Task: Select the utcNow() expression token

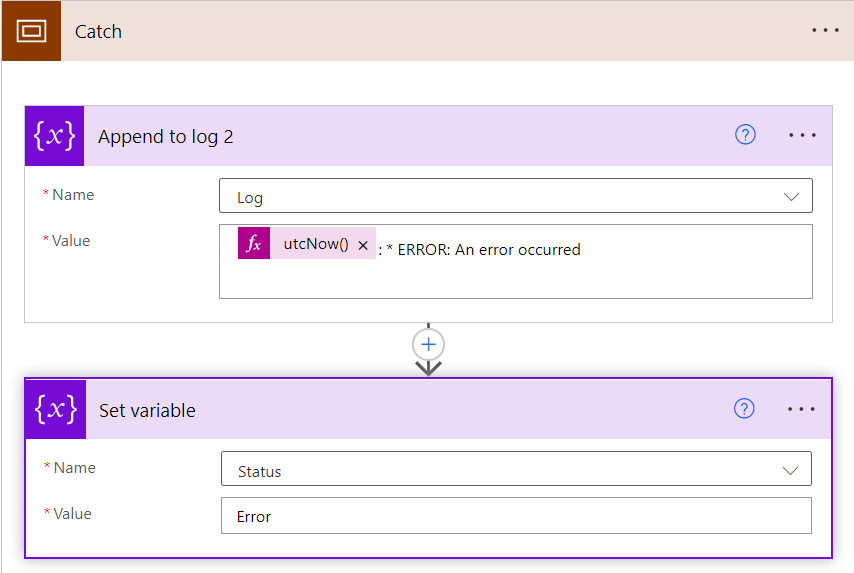Action: [x=315, y=244]
